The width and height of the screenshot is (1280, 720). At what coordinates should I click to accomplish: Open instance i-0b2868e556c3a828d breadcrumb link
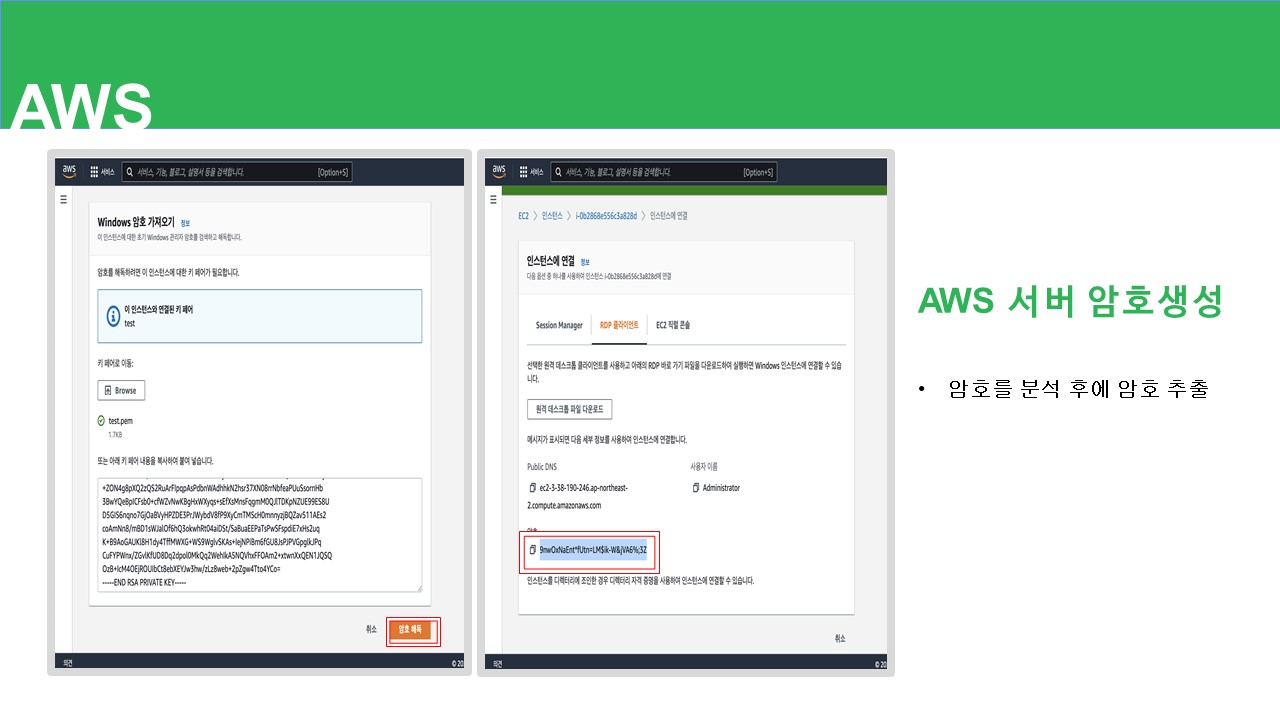(x=606, y=215)
